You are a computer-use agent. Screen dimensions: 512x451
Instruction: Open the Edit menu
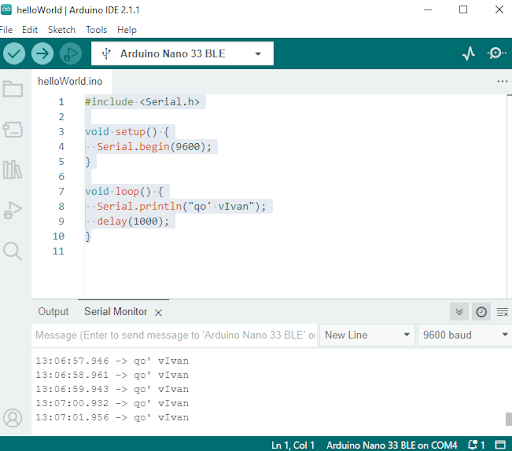coord(30,30)
